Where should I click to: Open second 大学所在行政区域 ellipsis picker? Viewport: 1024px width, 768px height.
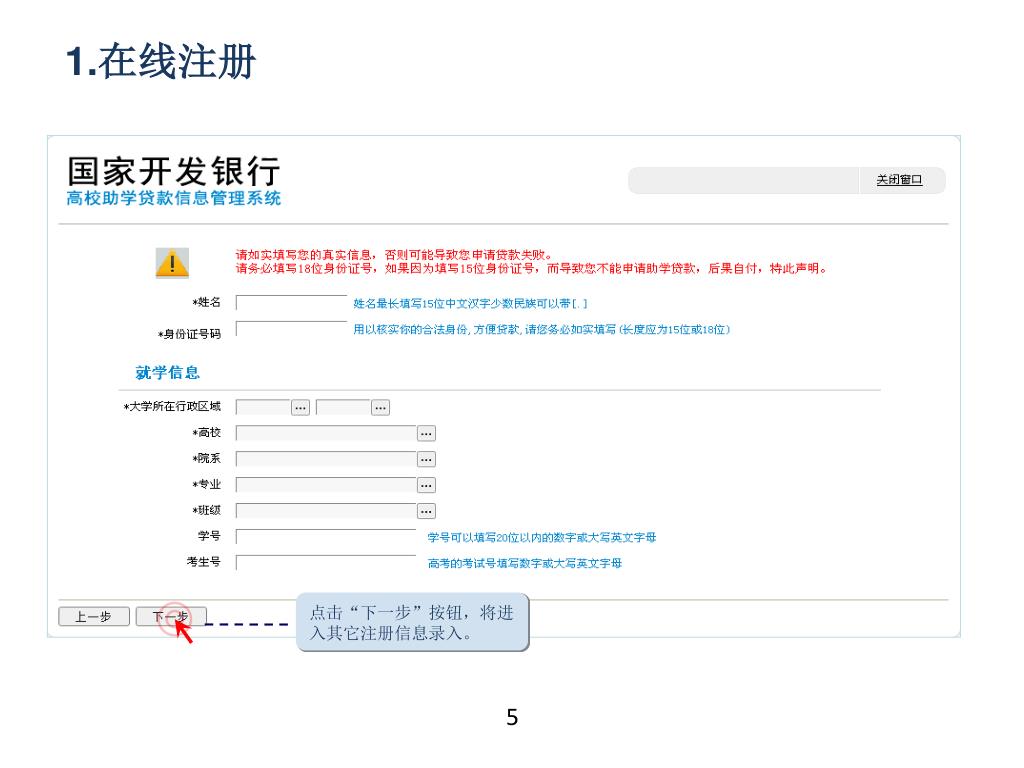pyautogui.click(x=380, y=408)
